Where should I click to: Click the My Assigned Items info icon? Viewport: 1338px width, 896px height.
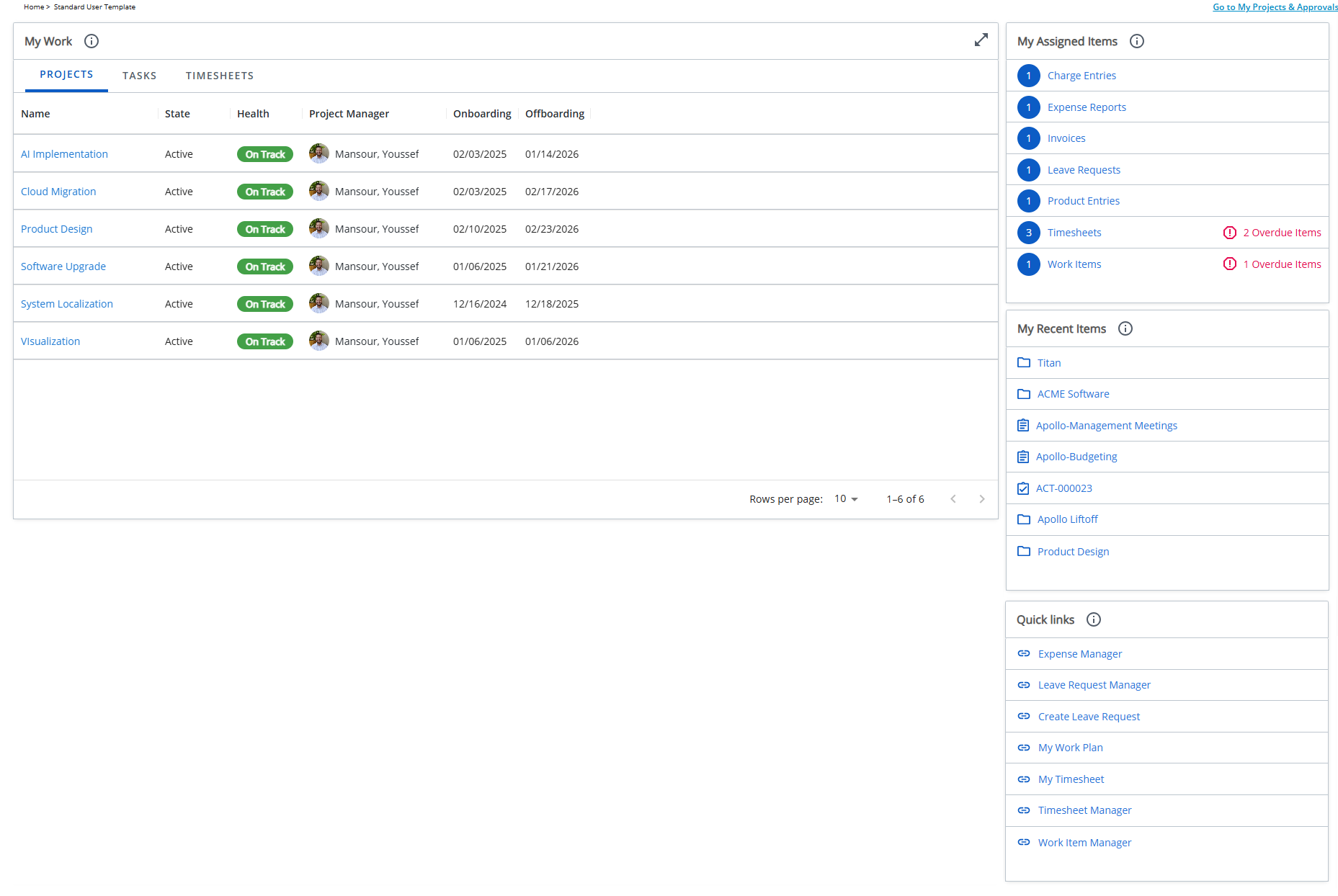[x=1137, y=41]
